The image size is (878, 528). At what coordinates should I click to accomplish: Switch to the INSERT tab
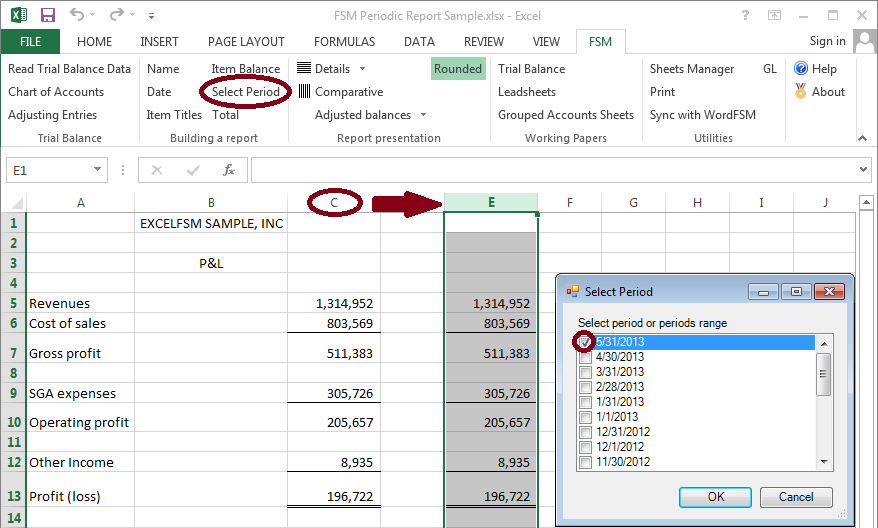click(x=159, y=41)
